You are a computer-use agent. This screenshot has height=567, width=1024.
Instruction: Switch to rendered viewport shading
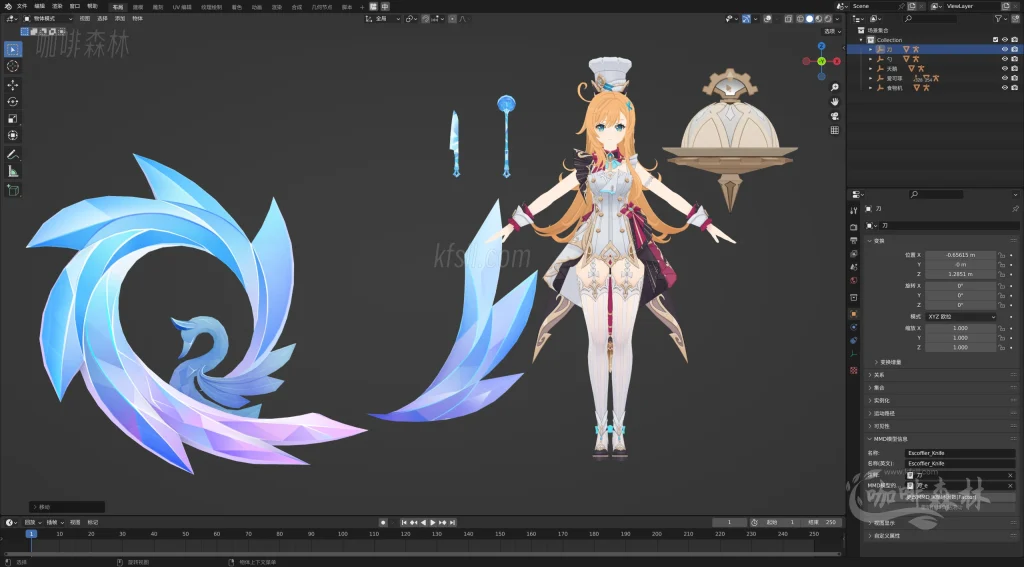pyautogui.click(x=828, y=19)
